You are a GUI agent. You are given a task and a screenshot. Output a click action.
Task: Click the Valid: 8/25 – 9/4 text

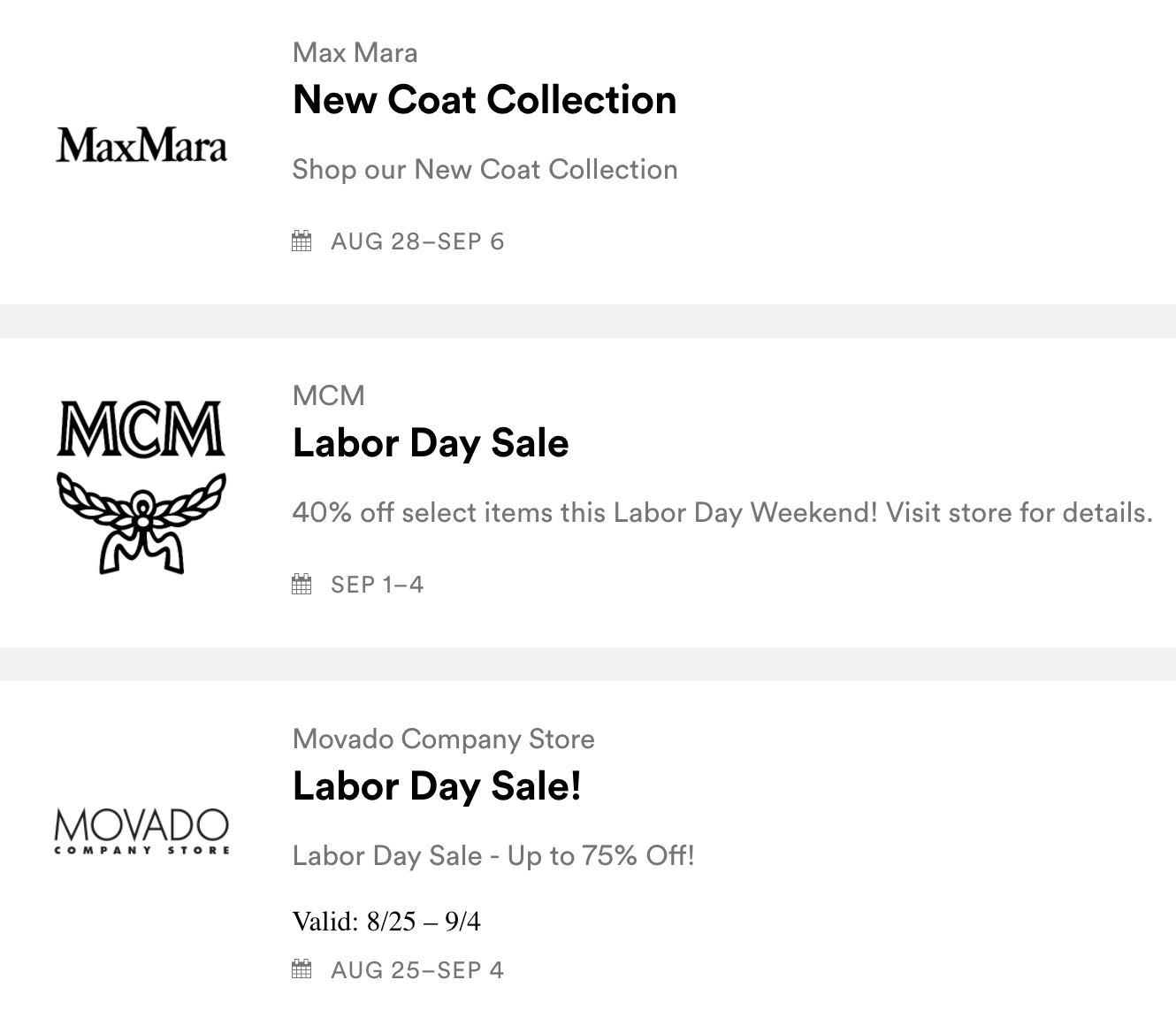pos(386,922)
